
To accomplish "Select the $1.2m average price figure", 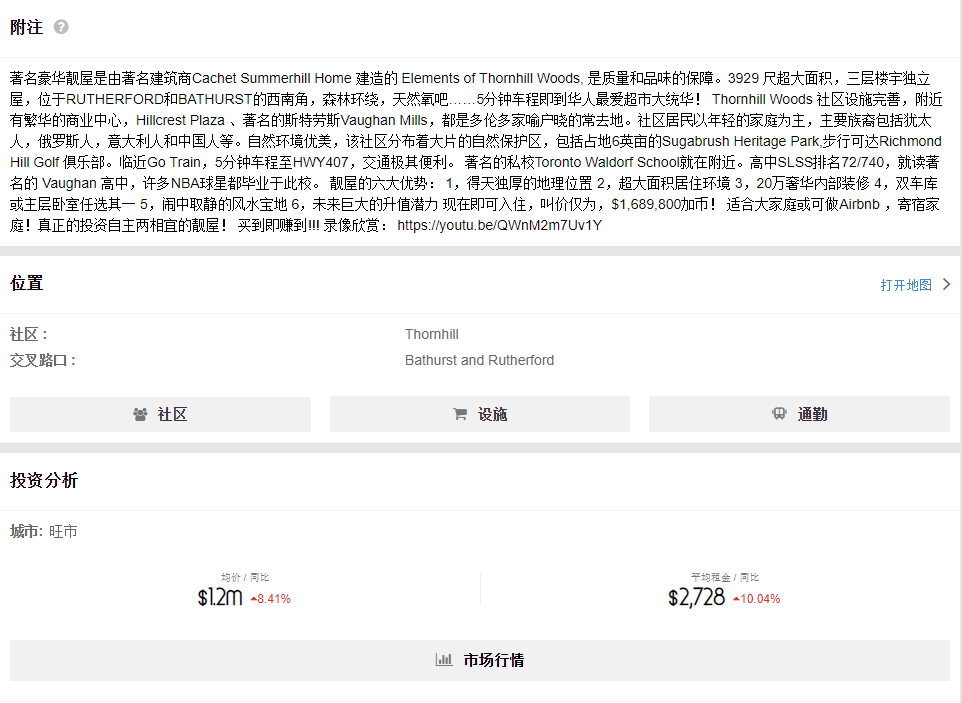I will [x=220, y=598].
